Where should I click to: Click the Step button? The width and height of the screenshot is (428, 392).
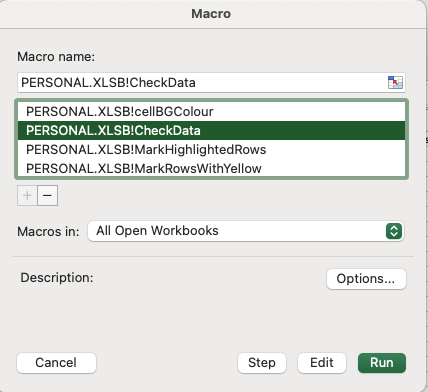click(x=262, y=363)
